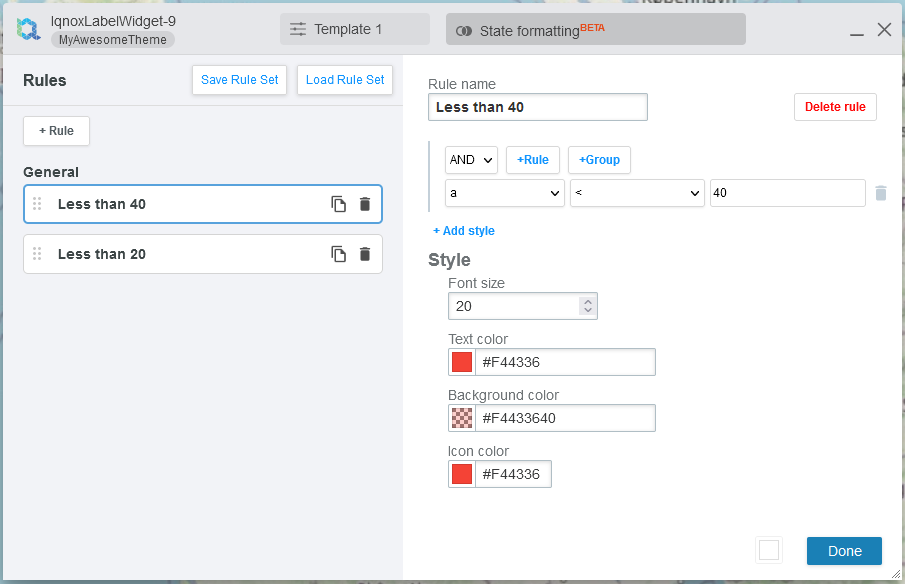Screen dimensions: 905x584
Task: Check the small checkbox beside Done
Action: click(769, 550)
